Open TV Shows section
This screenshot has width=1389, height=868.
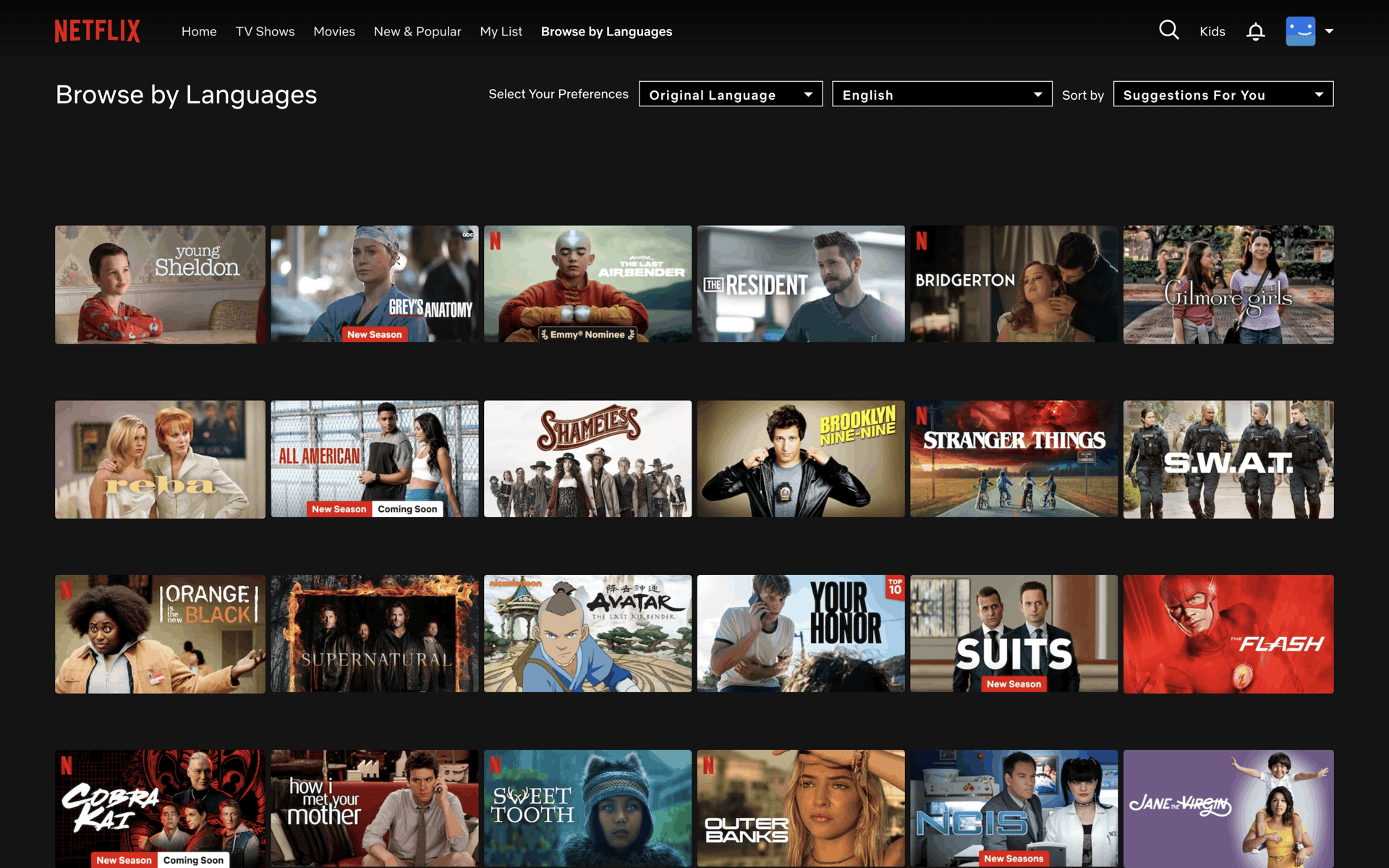coord(265,31)
